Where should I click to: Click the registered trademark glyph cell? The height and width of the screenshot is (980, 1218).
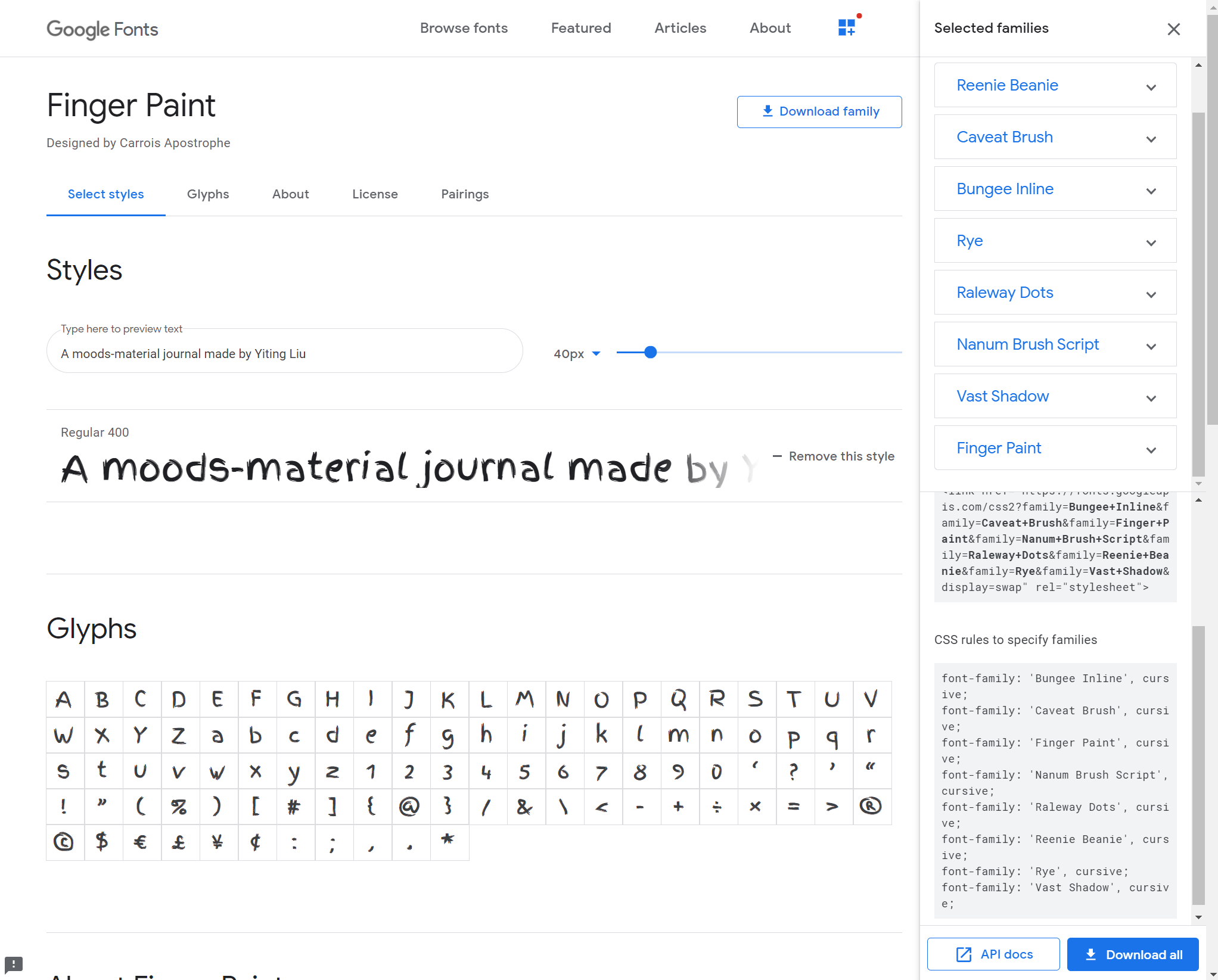870,807
